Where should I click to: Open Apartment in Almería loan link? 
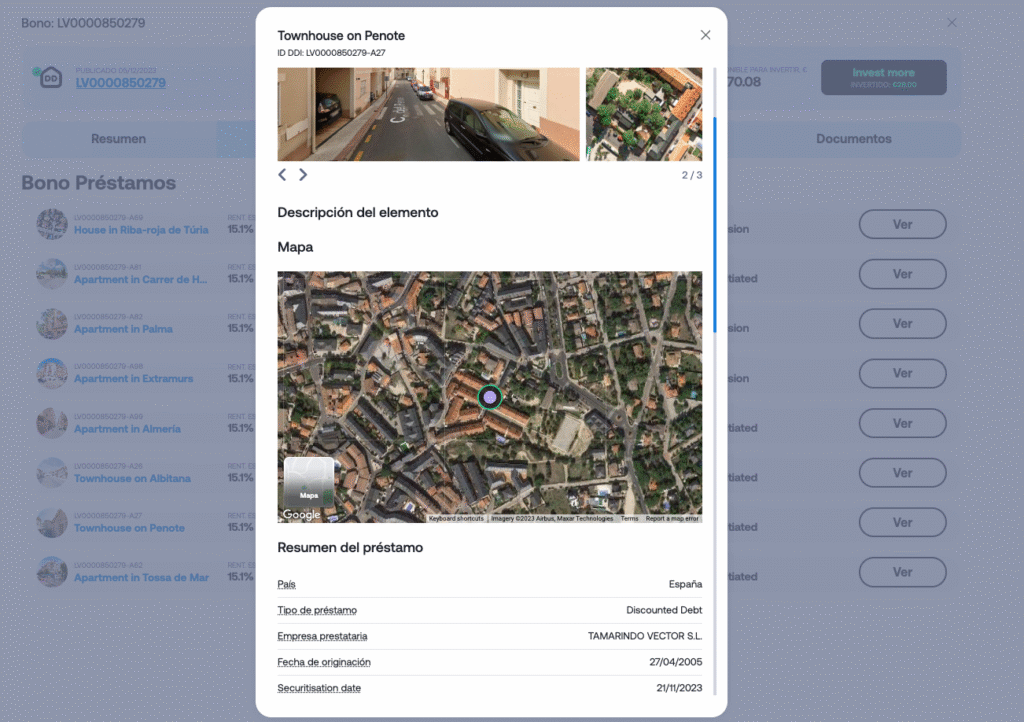click(x=127, y=429)
